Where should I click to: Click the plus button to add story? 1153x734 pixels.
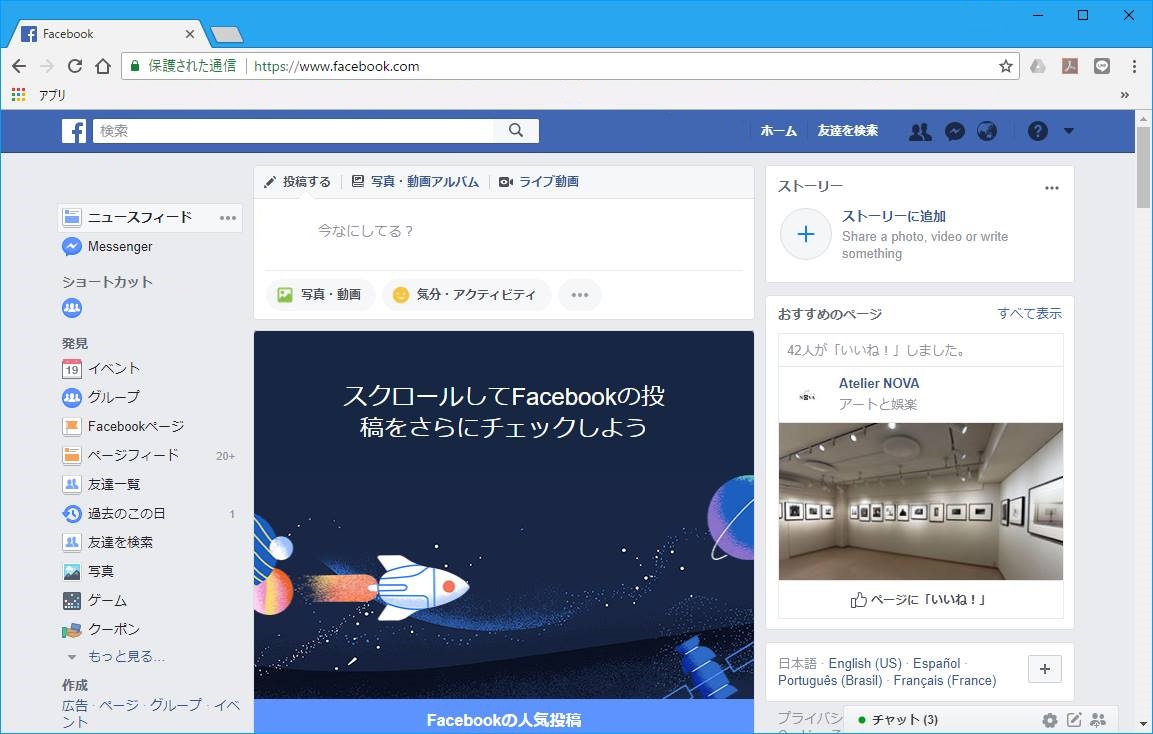(x=806, y=234)
